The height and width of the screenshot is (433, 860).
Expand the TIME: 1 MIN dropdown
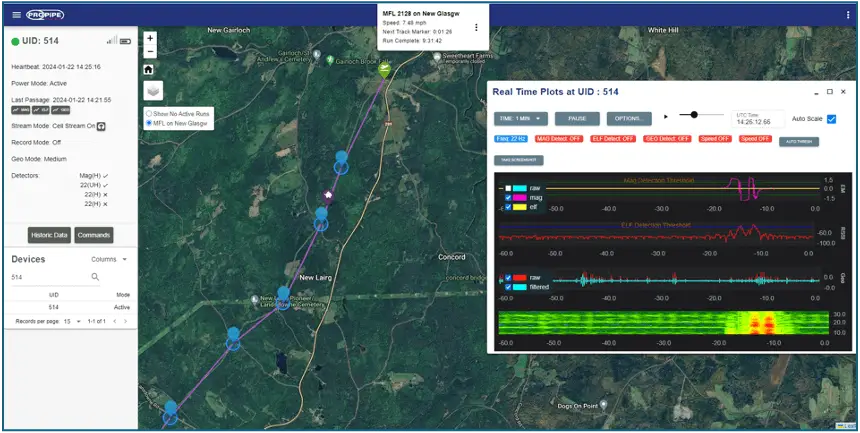tap(519, 118)
